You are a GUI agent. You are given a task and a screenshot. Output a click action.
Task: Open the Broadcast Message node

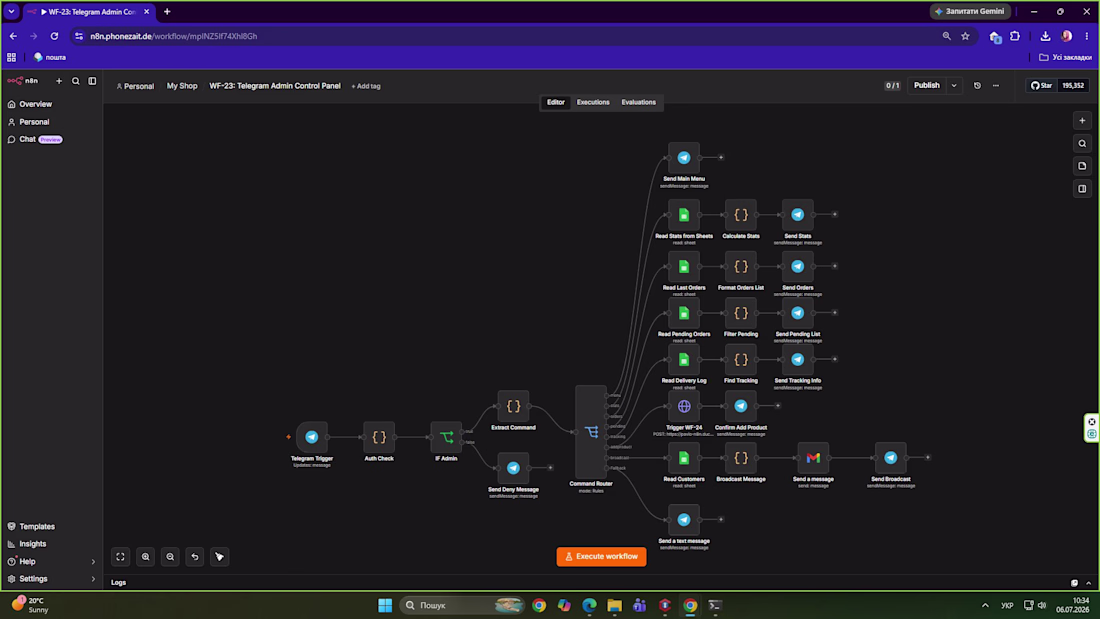tap(741, 458)
